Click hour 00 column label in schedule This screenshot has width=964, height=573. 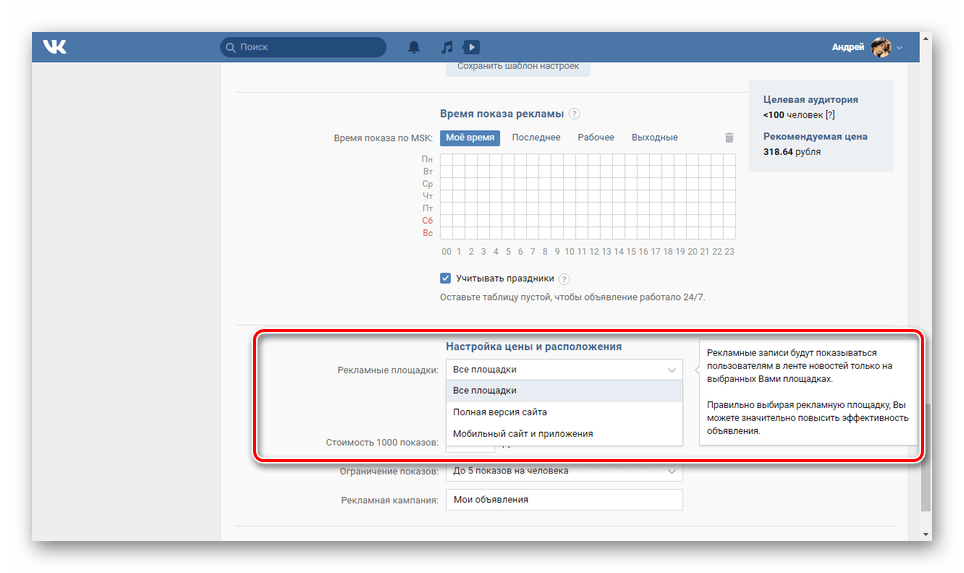coord(446,251)
